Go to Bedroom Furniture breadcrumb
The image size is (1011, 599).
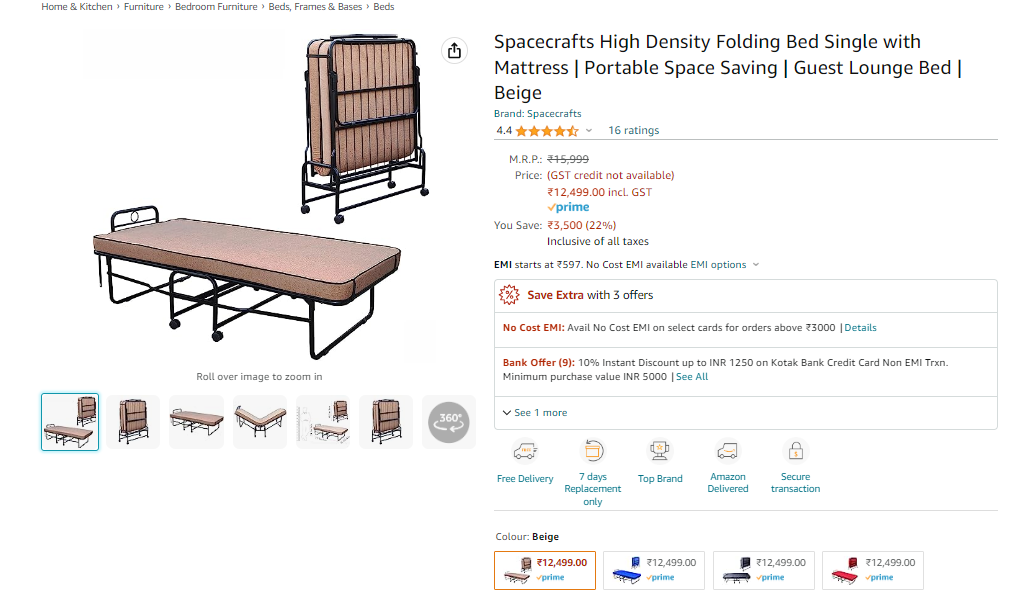pos(216,7)
